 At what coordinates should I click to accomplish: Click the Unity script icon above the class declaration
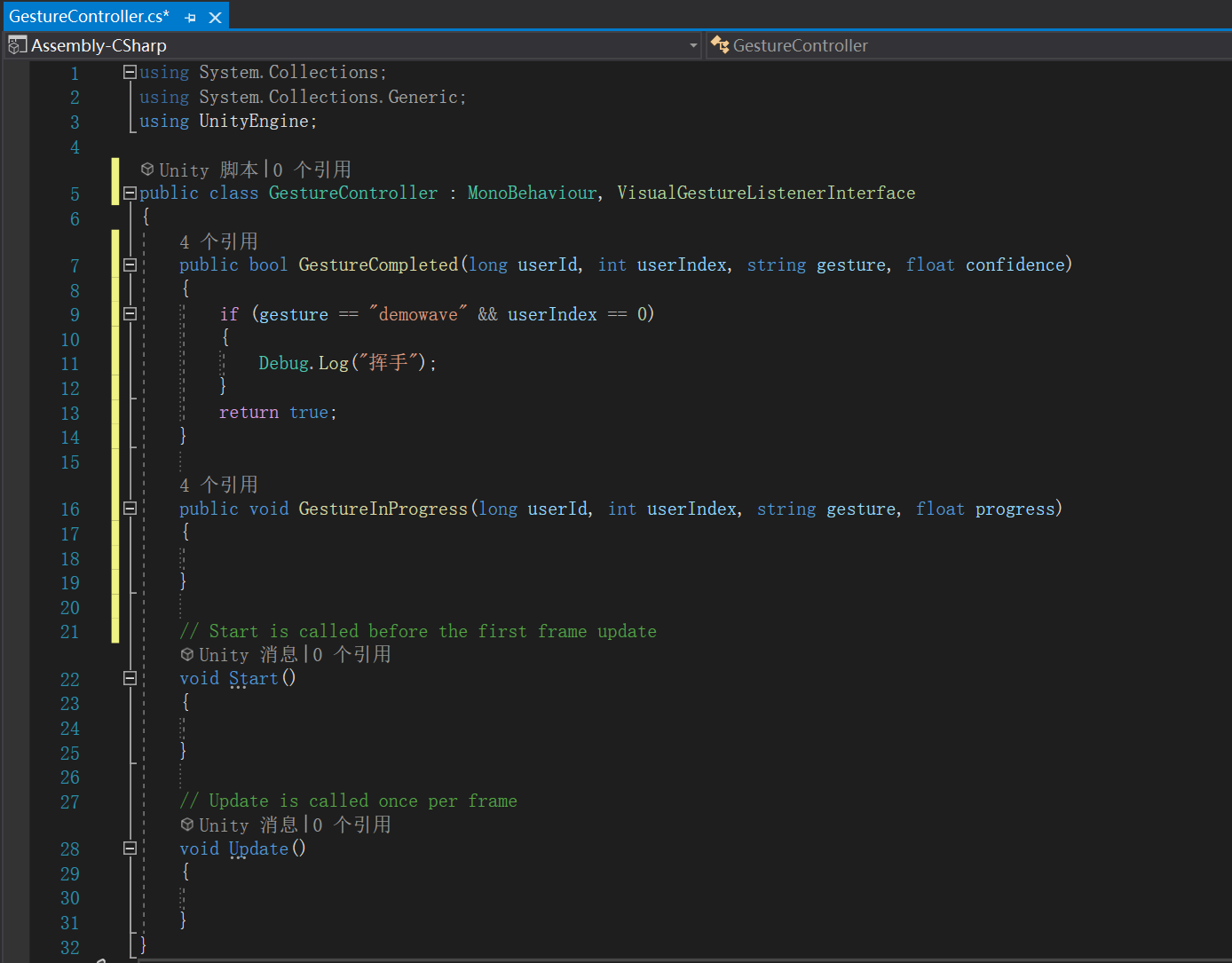pos(147,169)
